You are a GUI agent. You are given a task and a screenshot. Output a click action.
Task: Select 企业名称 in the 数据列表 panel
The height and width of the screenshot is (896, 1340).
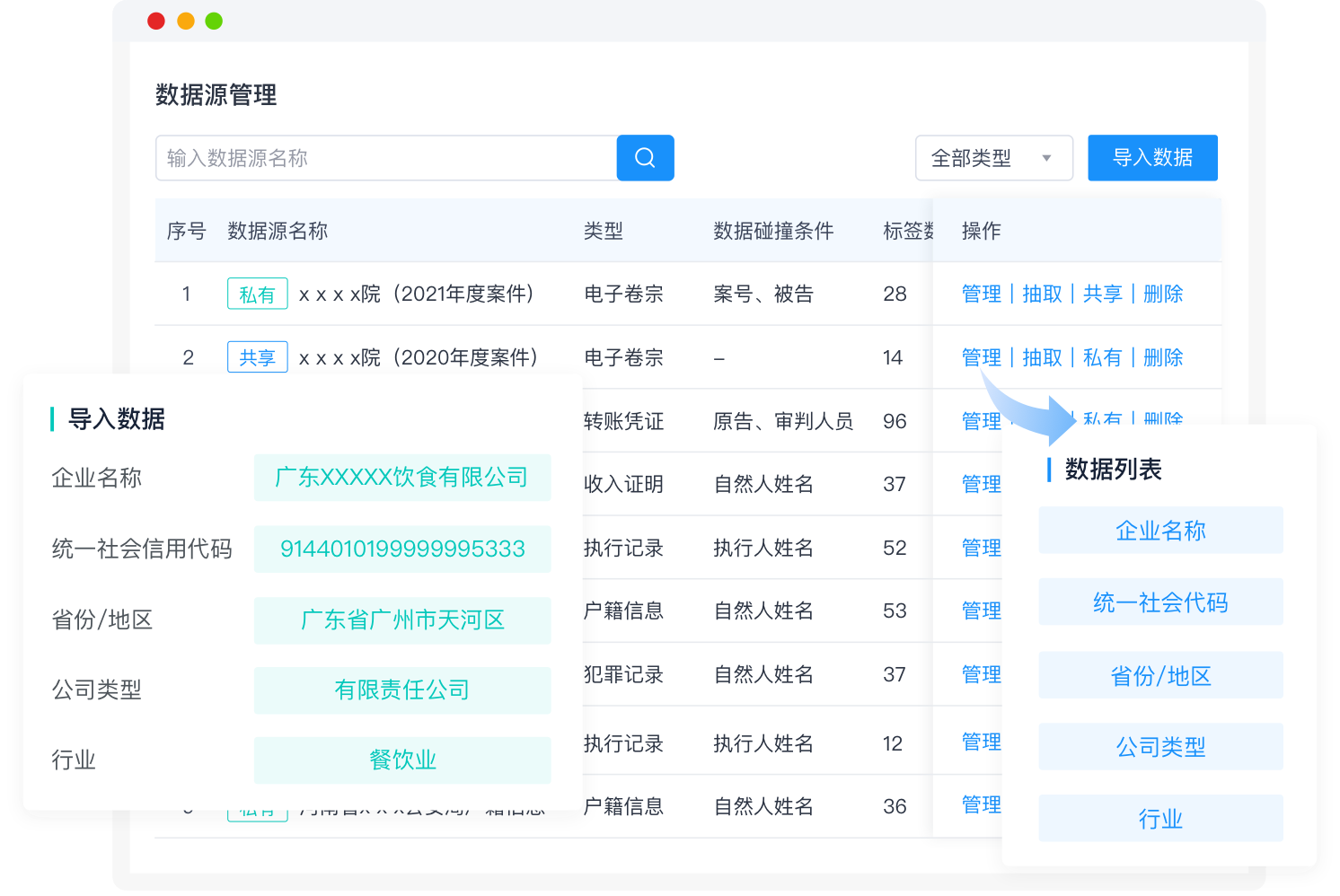coord(1160,531)
